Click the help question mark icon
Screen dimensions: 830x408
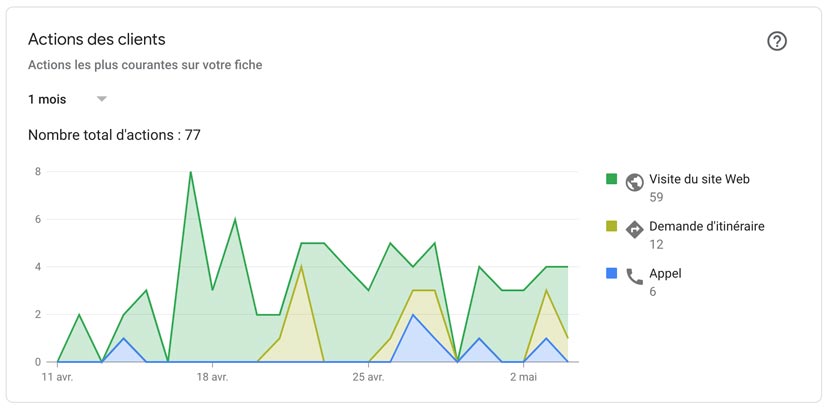777,41
